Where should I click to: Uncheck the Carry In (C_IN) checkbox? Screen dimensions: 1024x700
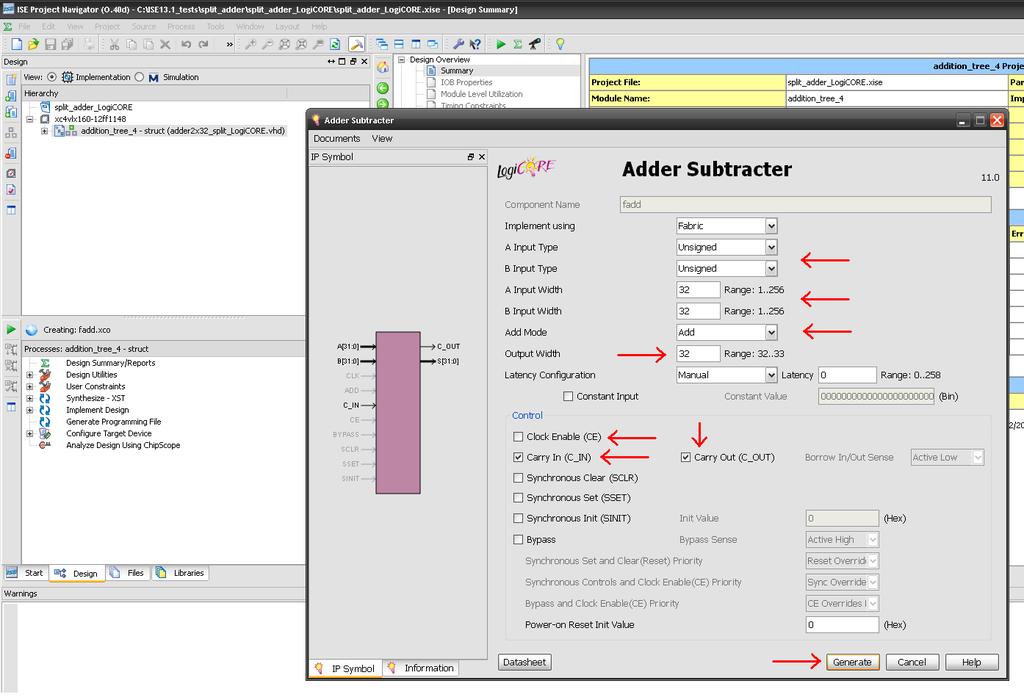coord(518,457)
